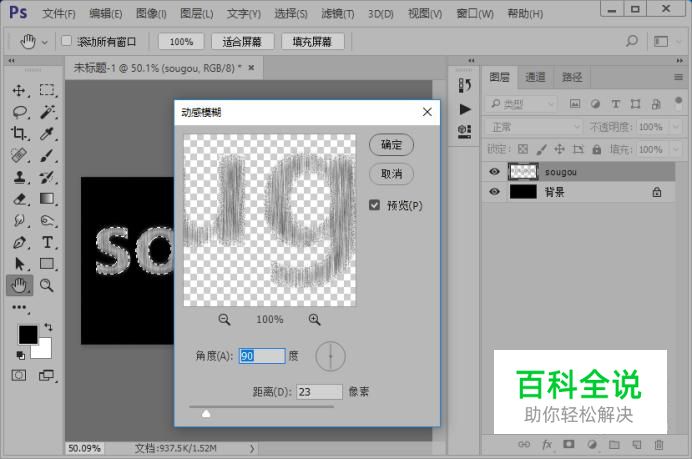Hide the background layer eye icon
The image size is (692, 459).
[494, 192]
